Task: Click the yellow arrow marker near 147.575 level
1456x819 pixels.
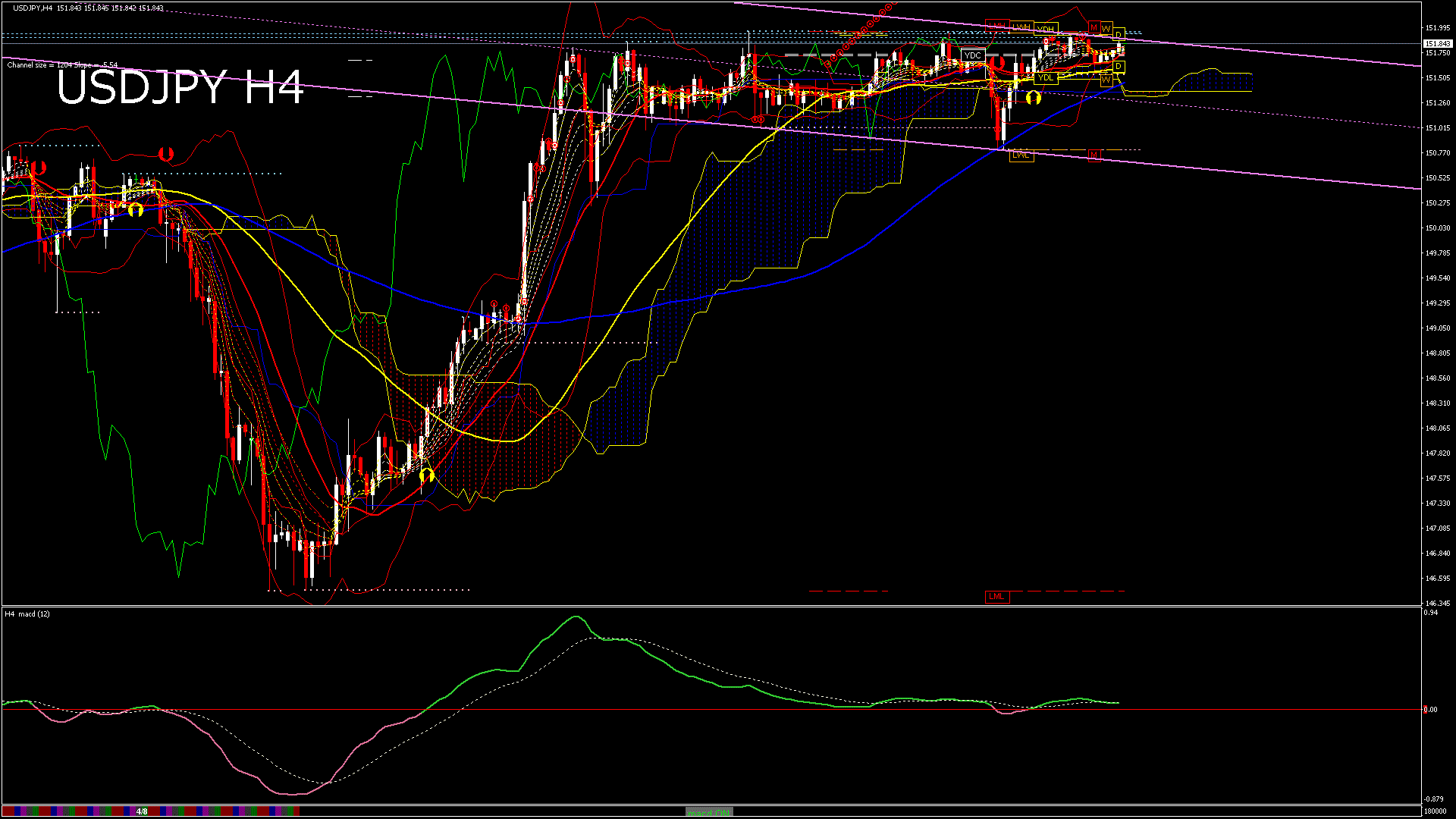Action: pyautogui.click(x=426, y=475)
